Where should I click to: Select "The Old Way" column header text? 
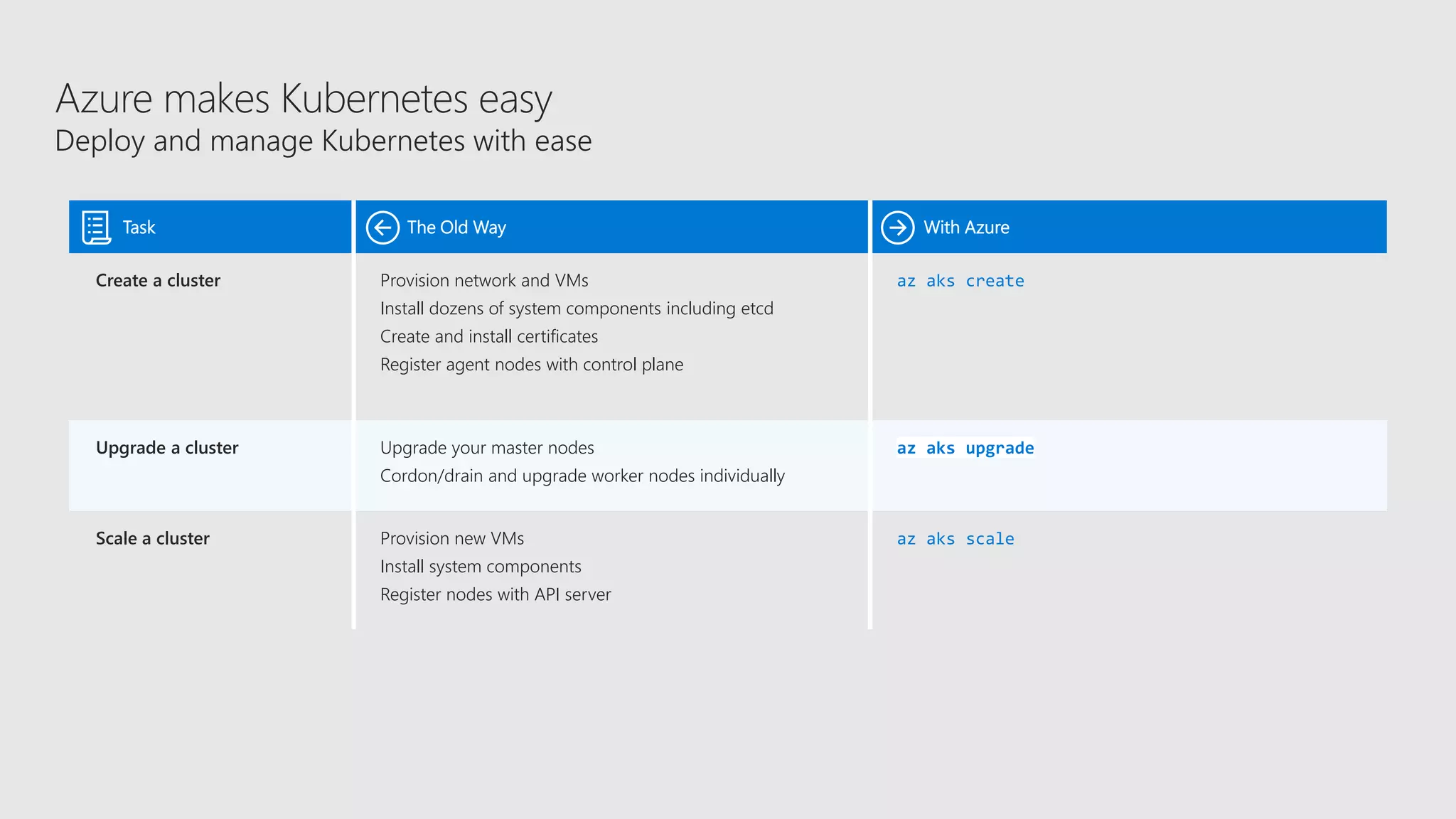click(456, 227)
